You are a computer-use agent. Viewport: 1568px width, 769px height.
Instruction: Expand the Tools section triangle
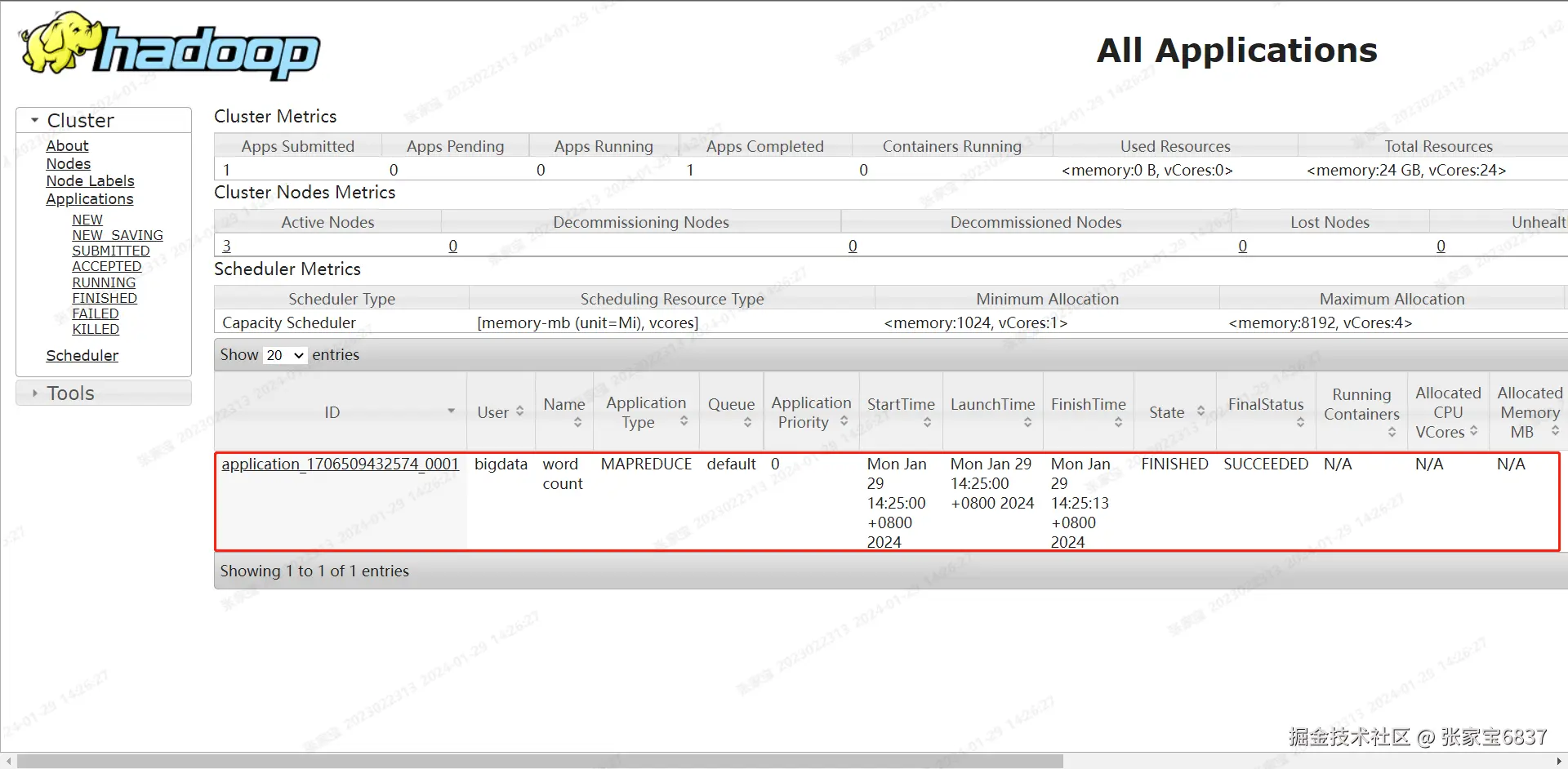pyautogui.click(x=34, y=393)
